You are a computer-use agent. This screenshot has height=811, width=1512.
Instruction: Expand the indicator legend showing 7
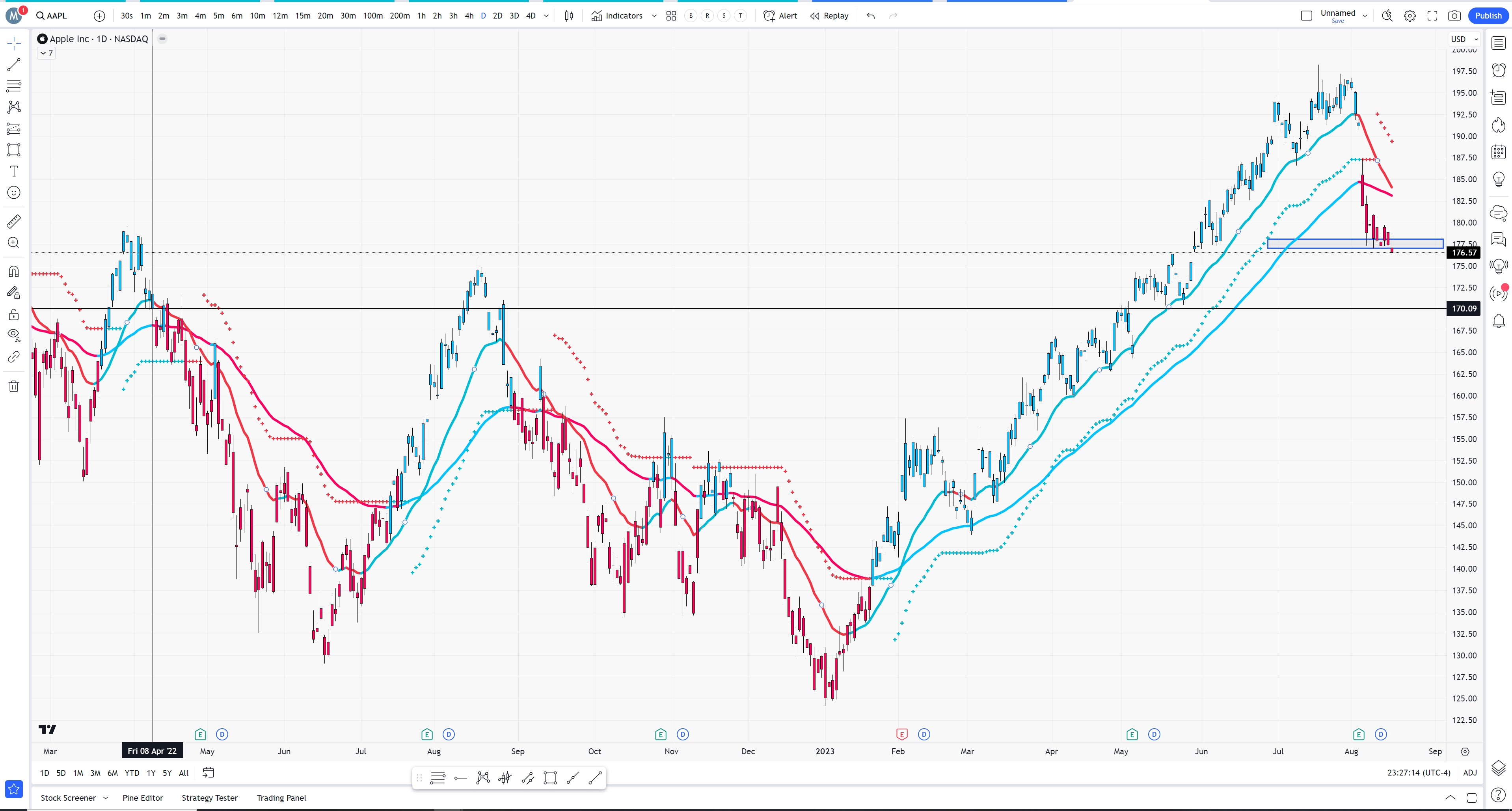coord(47,54)
